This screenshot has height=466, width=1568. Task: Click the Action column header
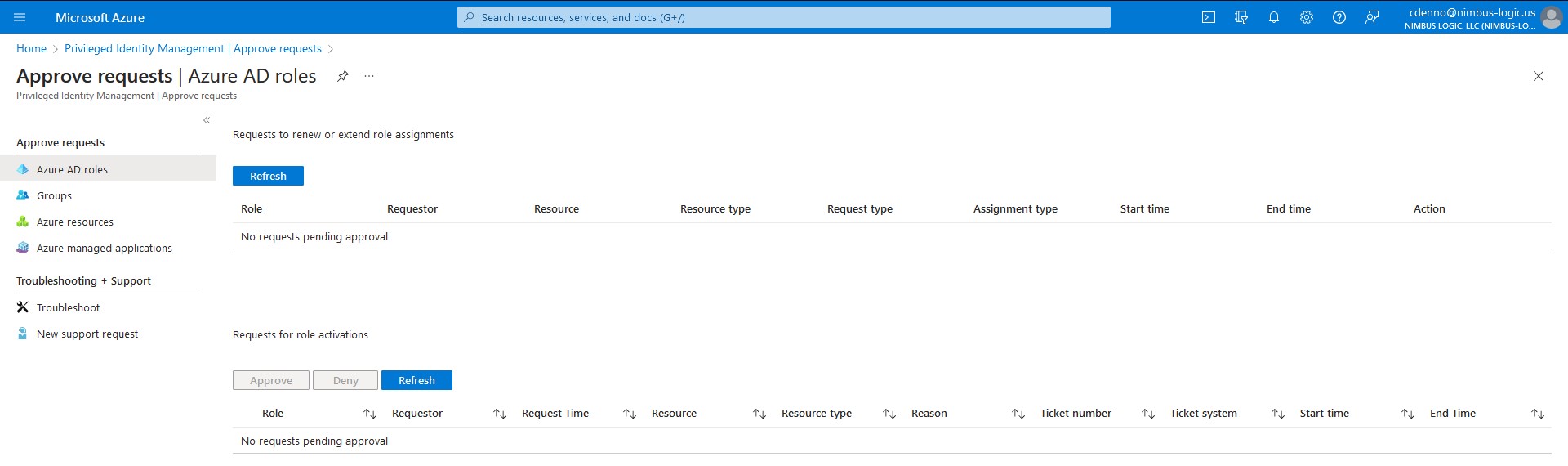click(x=1429, y=208)
